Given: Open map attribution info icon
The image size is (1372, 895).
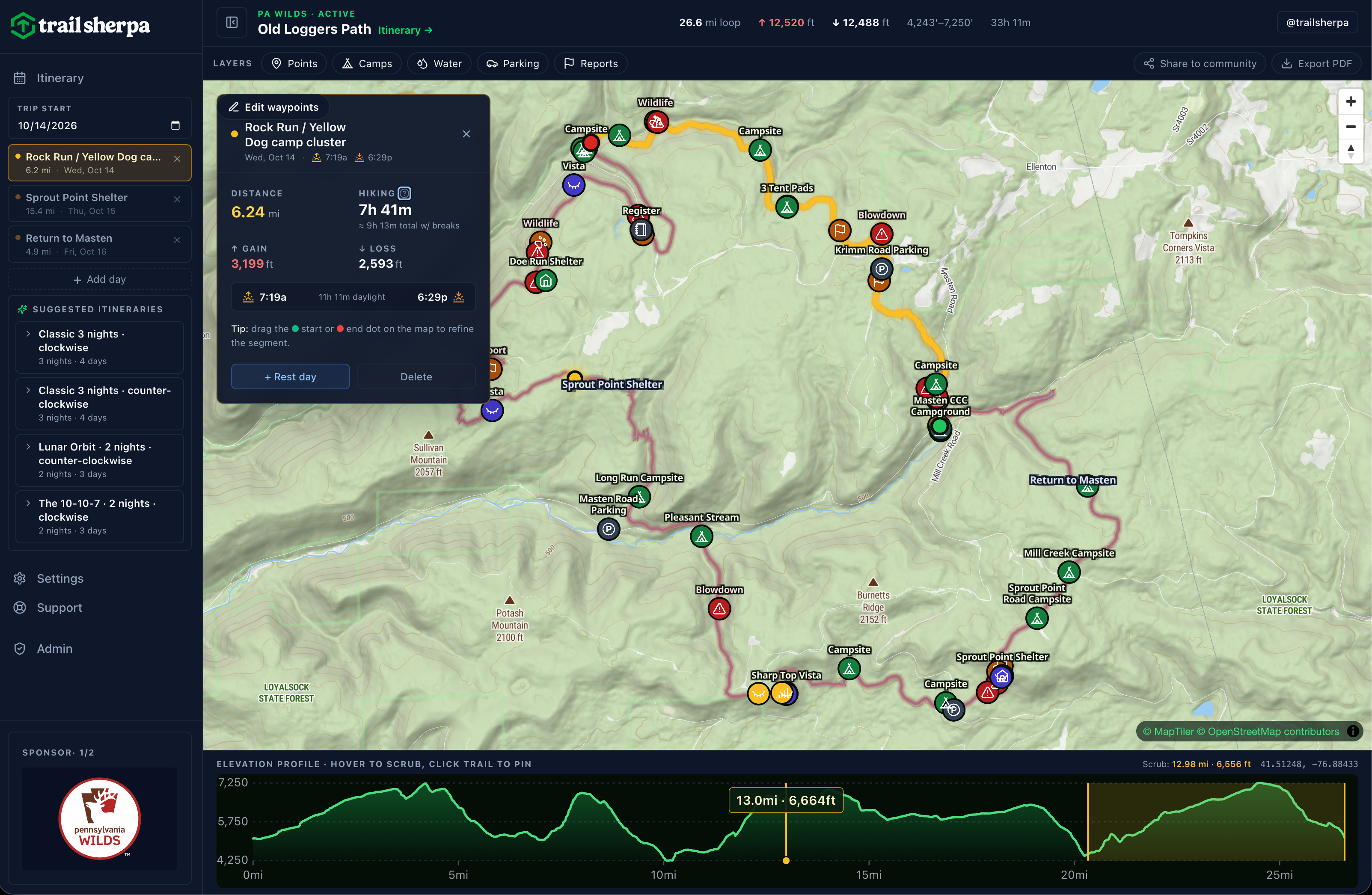Looking at the screenshot, I should pos(1353,731).
